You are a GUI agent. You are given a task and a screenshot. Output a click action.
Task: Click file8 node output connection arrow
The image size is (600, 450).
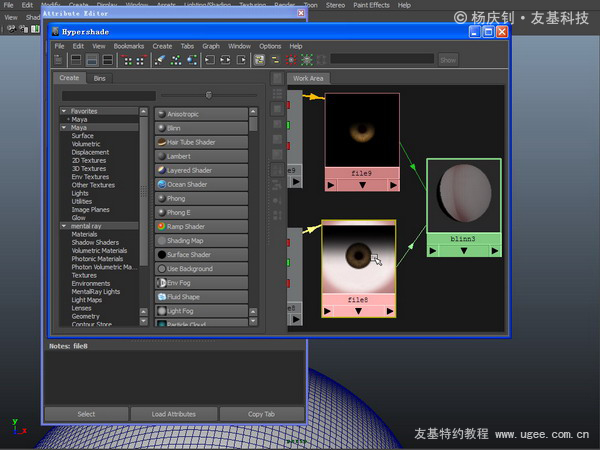[x=390, y=311]
